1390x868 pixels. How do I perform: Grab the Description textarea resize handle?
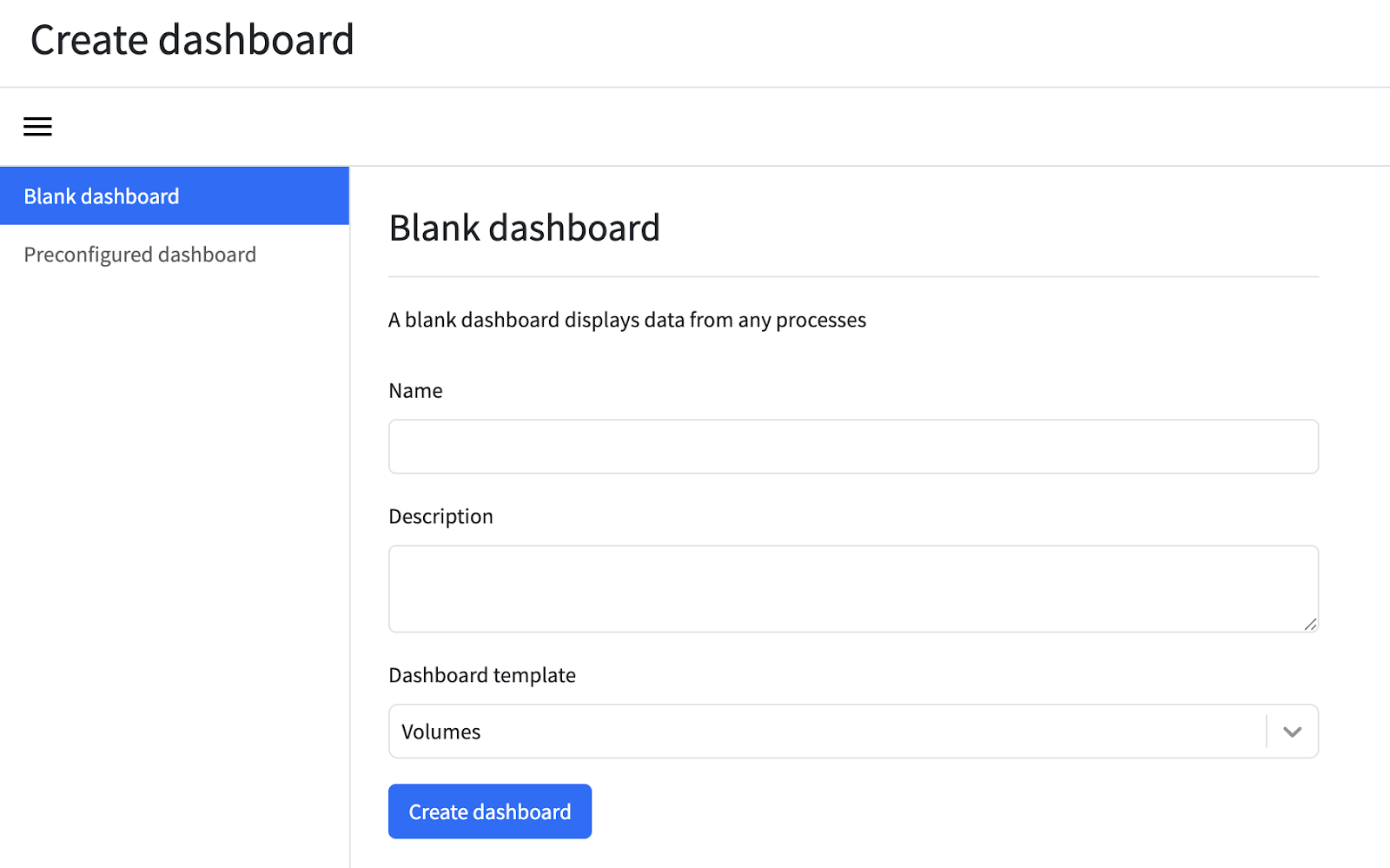tap(1310, 624)
